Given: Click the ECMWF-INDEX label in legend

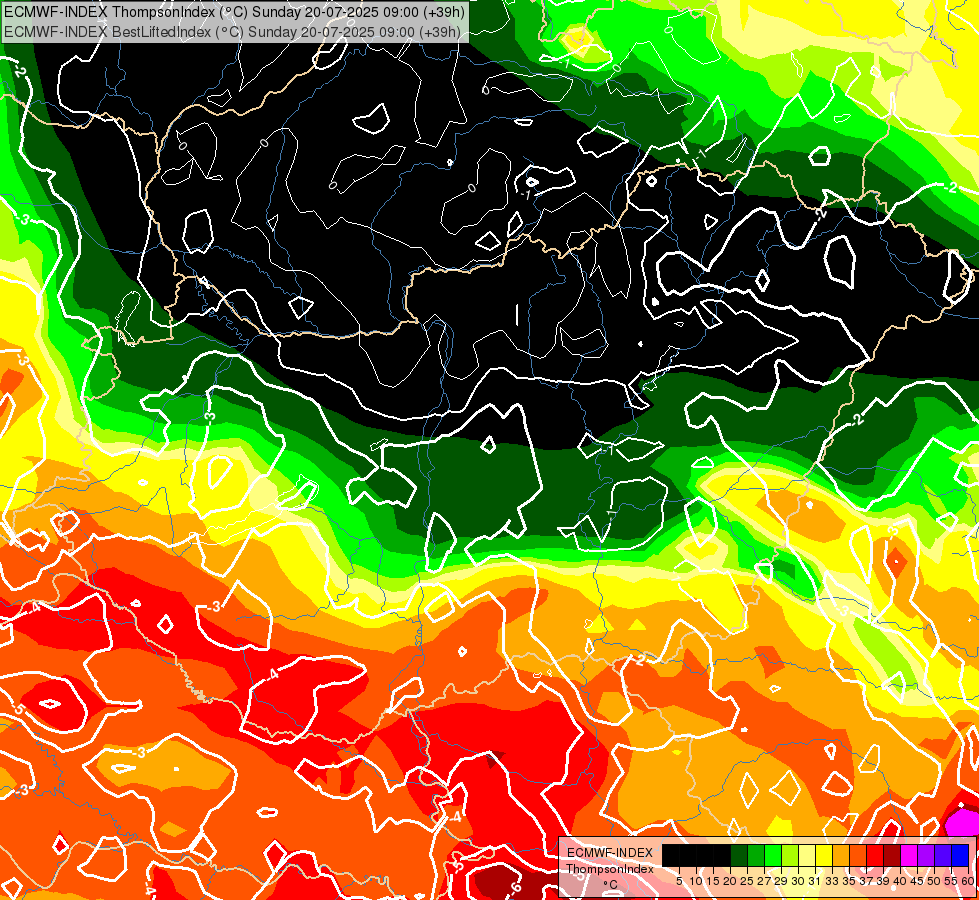Looking at the screenshot, I should 610,853.
